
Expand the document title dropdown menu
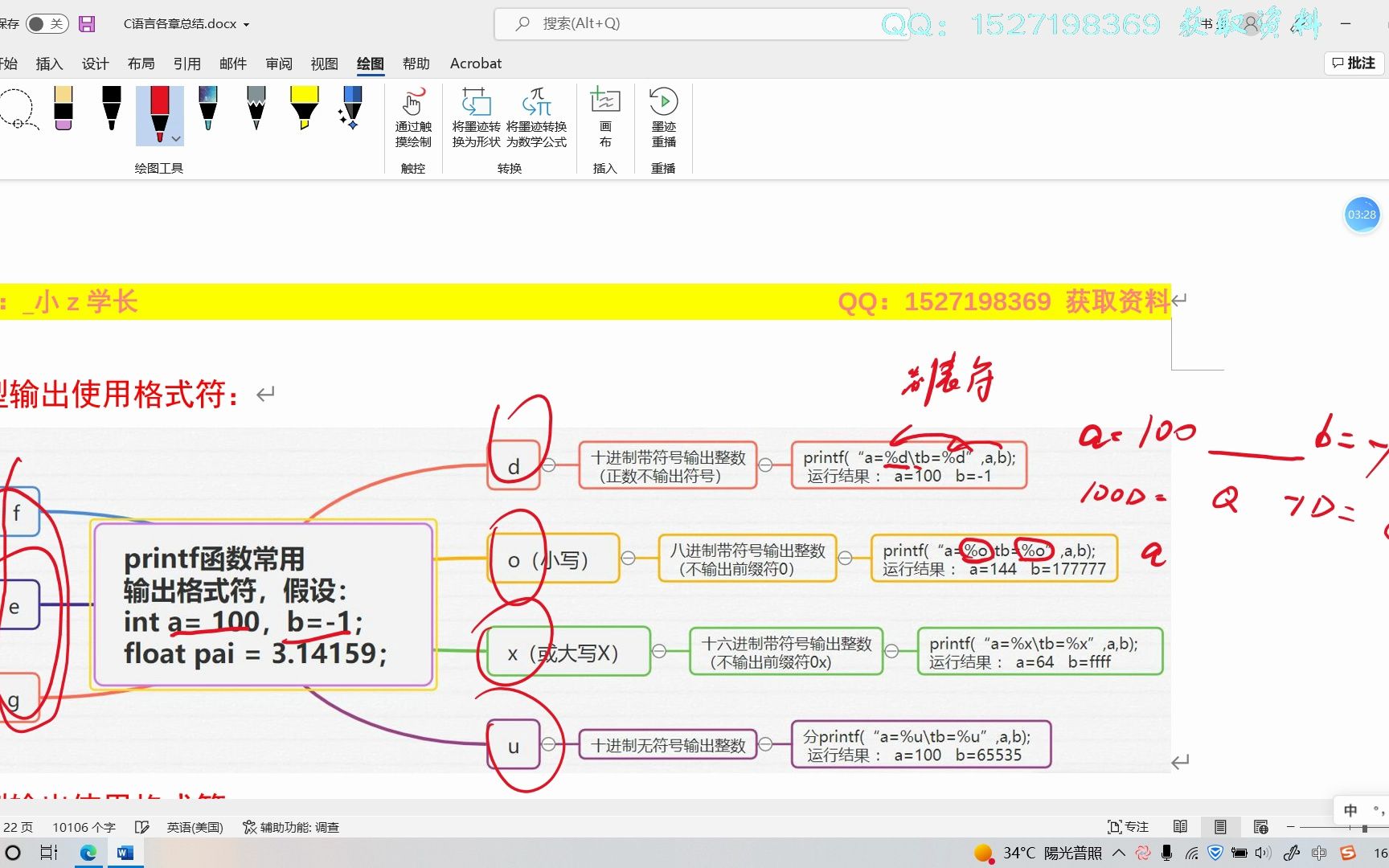(x=247, y=24)
